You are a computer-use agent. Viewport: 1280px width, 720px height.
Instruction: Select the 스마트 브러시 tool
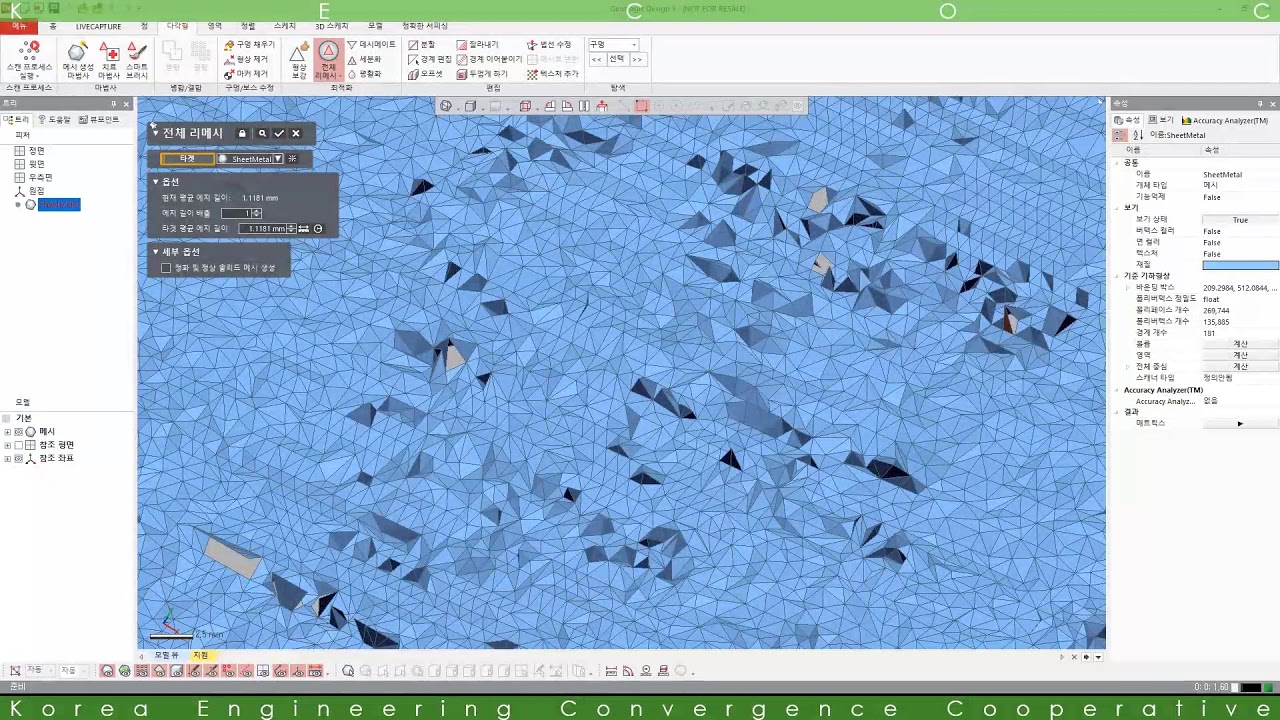click(x=137, y=60)
